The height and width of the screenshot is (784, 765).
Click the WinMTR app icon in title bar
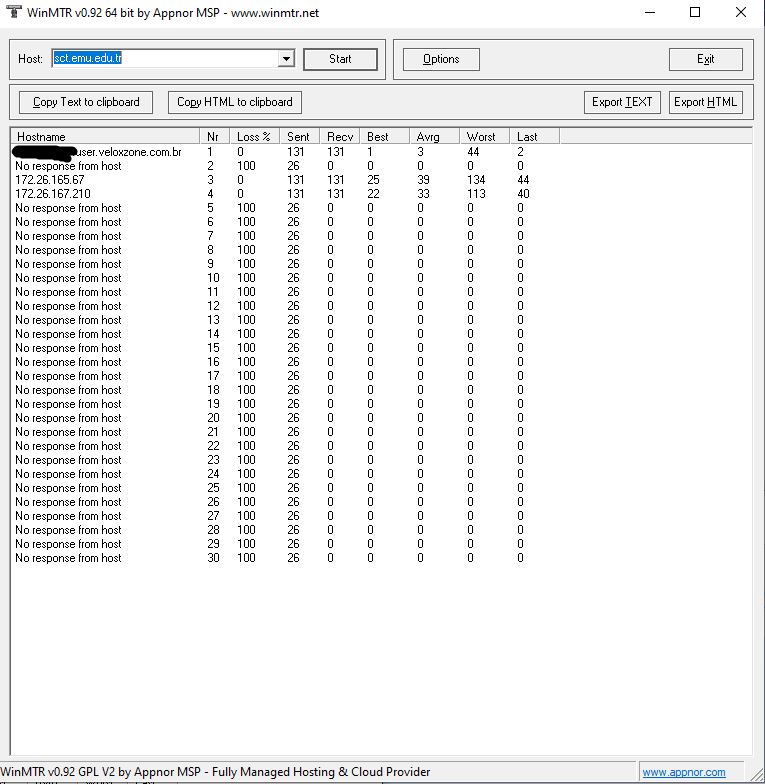click(13, 13)
